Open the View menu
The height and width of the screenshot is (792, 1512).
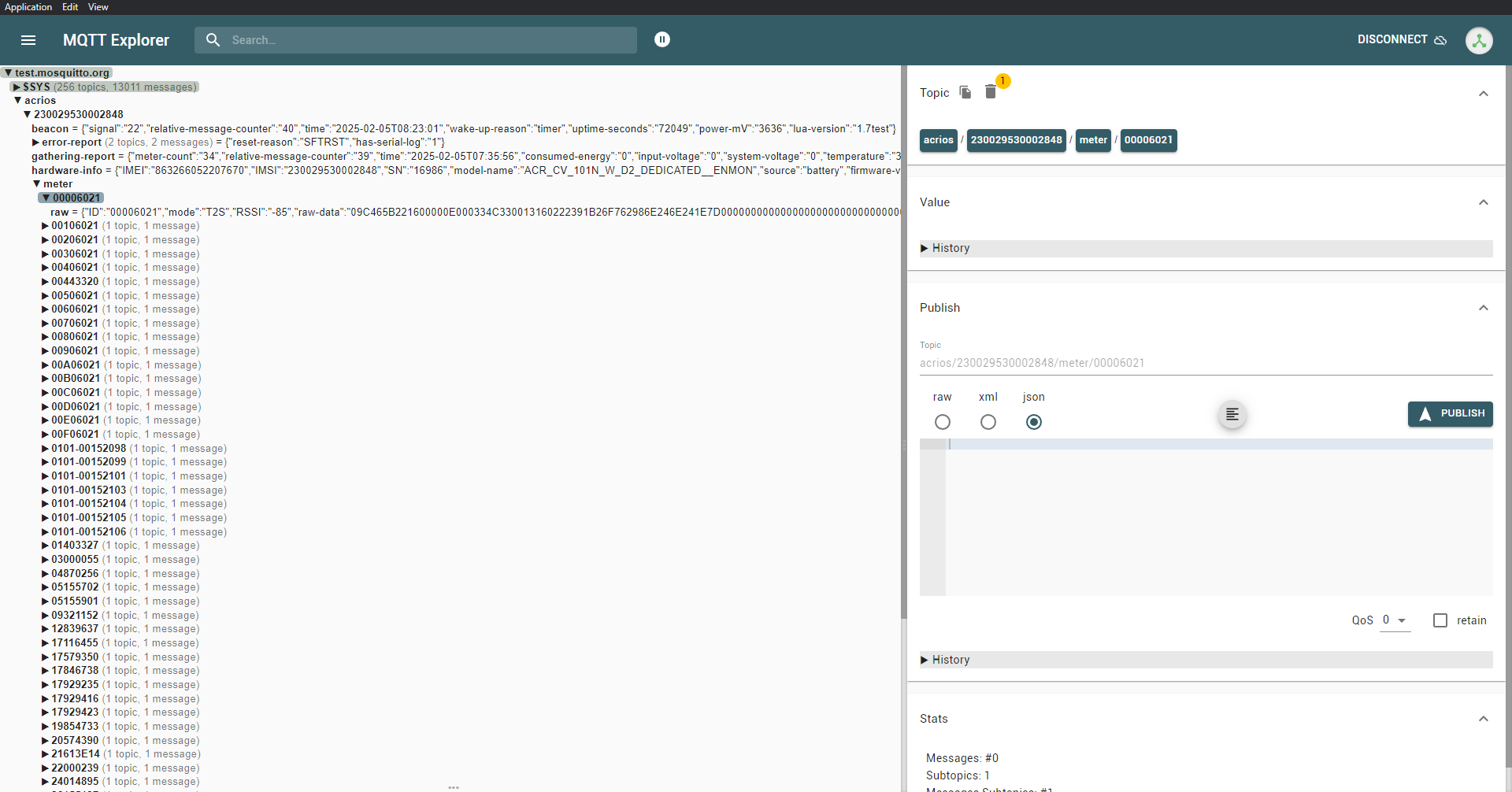pyautogui.click(x=98, y=7)
